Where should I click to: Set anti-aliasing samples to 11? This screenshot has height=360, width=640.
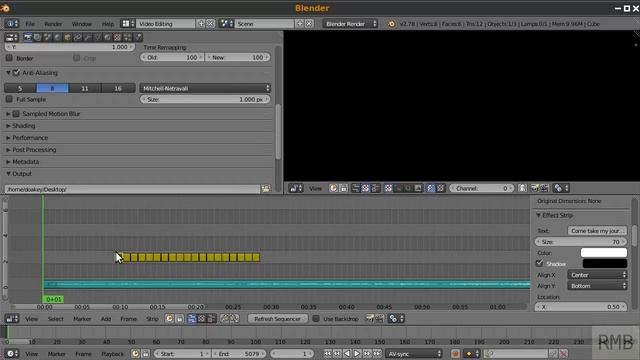click(85, 88)
